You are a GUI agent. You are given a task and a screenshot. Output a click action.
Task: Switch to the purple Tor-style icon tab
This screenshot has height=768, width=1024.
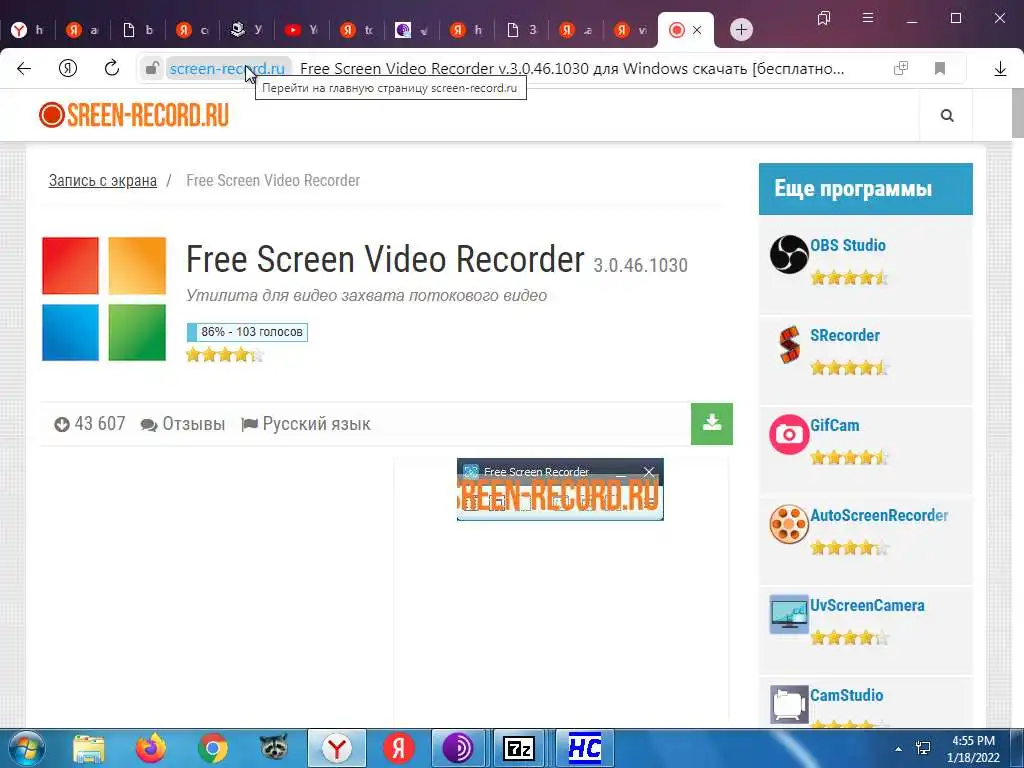pyautogui.click(x=411, y=29)
